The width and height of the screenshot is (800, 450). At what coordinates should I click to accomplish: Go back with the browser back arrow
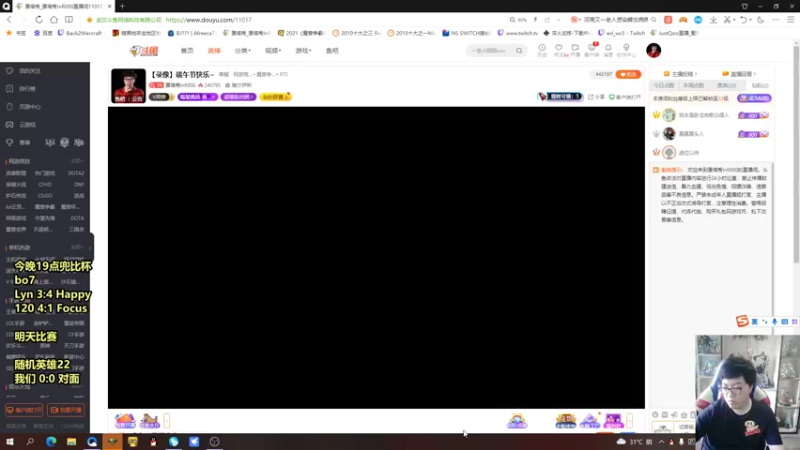(x=9, y=19)
